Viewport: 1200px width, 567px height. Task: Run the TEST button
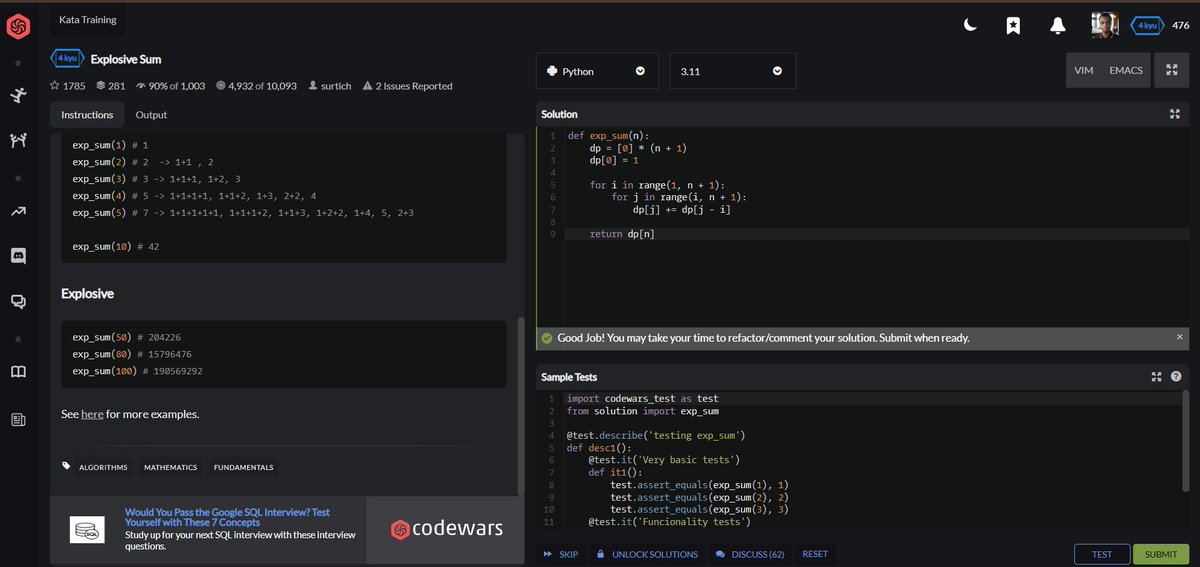1102,554
